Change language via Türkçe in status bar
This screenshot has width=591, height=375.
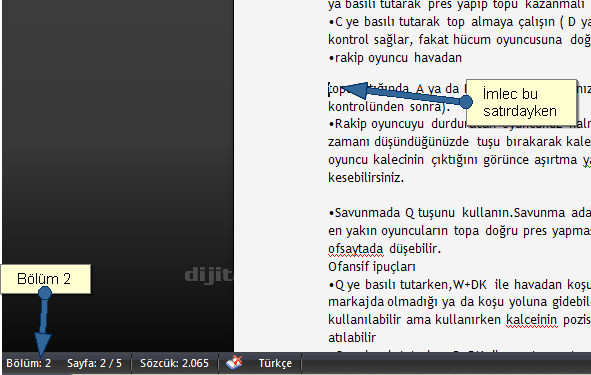(x=275, y=363)
